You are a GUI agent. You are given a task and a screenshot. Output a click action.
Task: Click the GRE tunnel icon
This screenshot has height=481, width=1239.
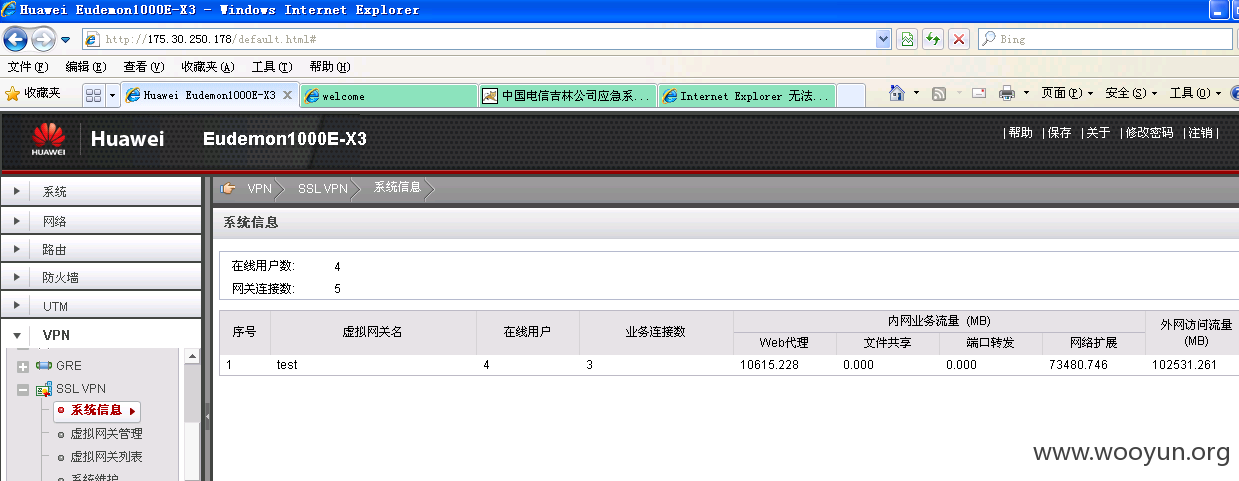pos(43,366)
